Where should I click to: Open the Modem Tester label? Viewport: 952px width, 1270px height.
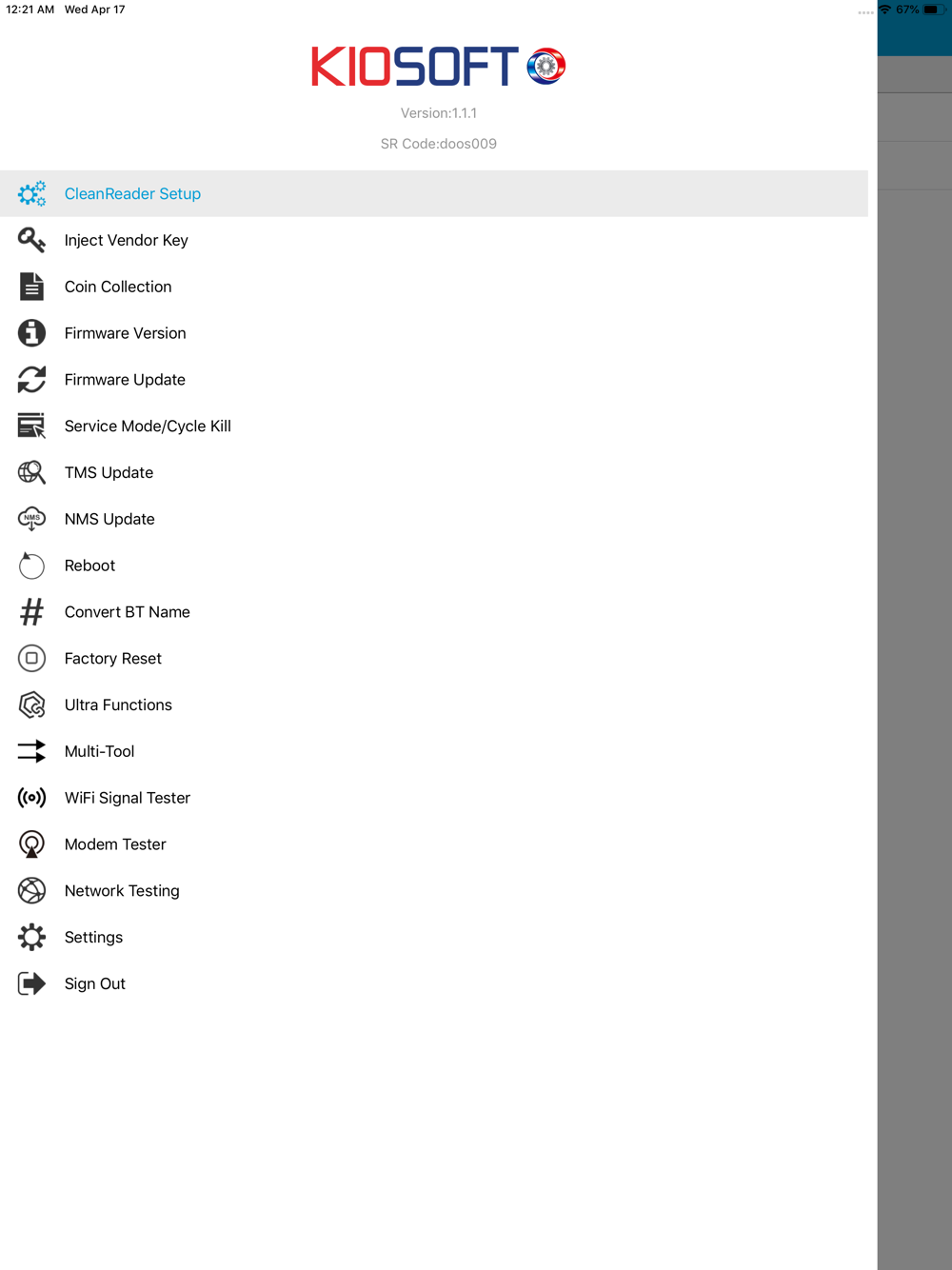[115, 844]
